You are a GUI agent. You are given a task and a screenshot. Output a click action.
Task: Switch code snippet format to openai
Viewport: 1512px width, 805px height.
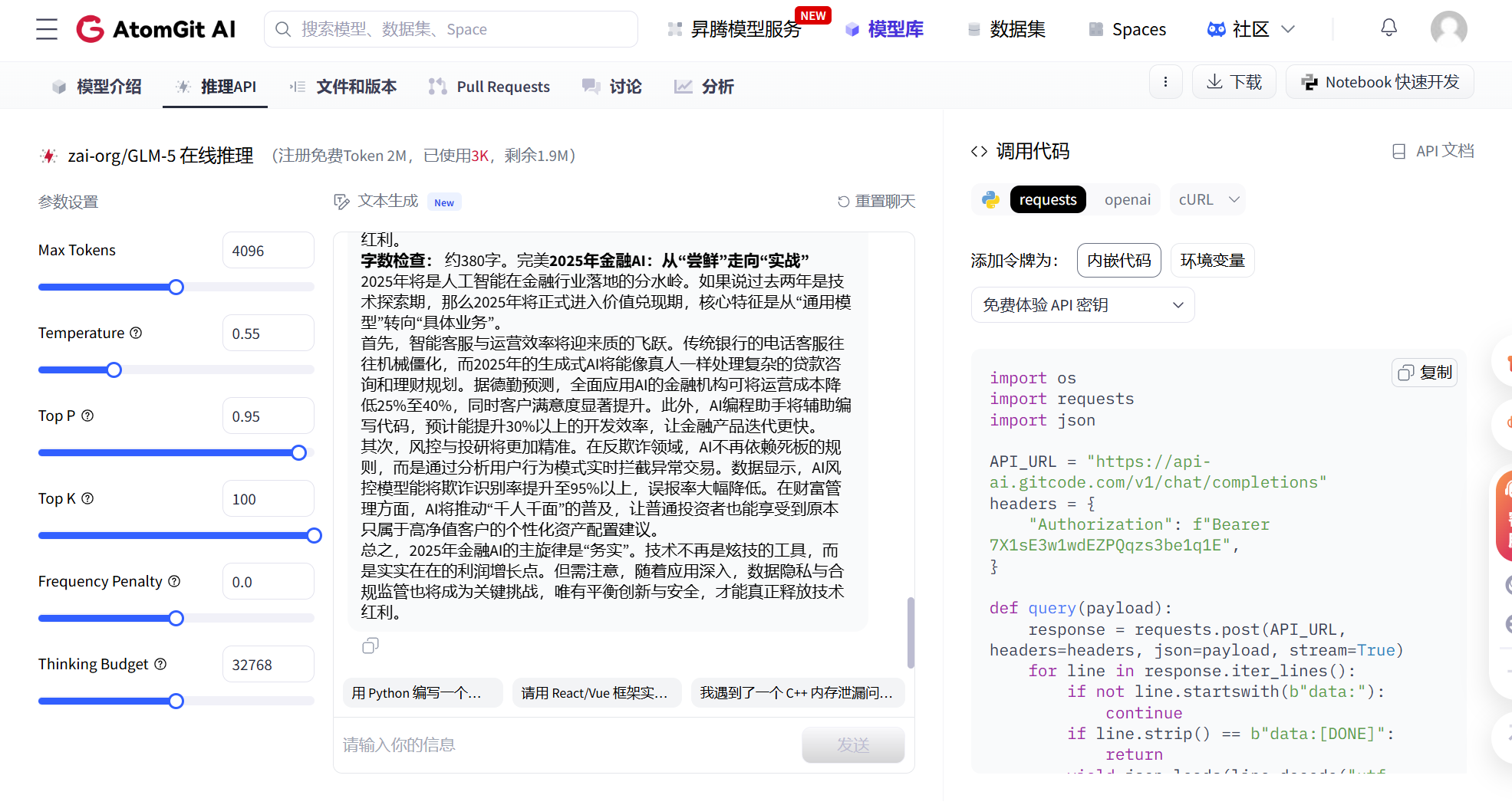tap(1127, 199)
